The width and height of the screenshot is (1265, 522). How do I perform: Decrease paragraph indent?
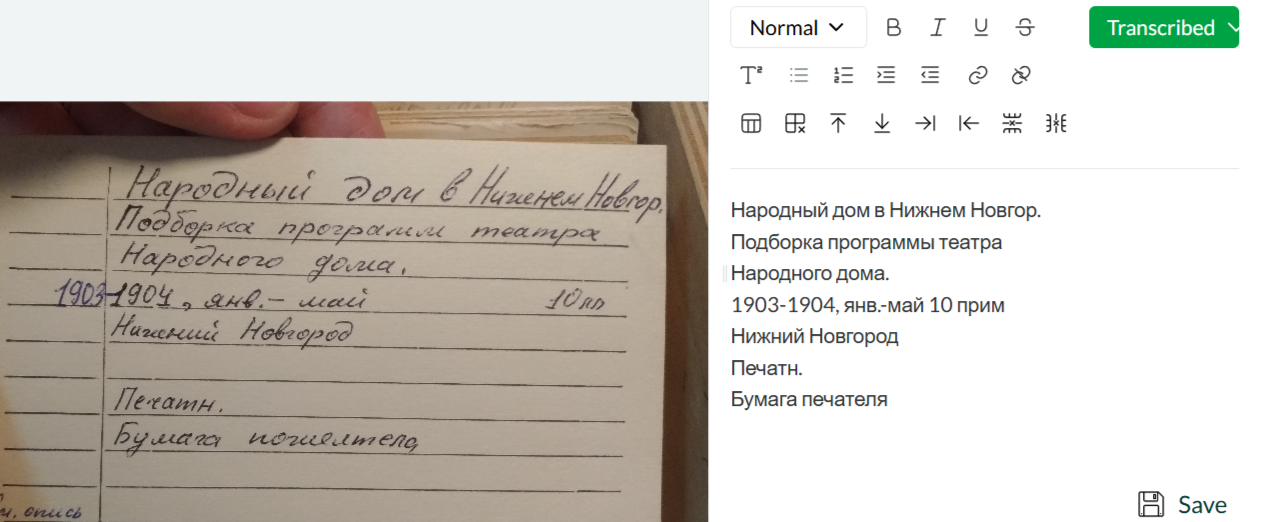pos(930,75)
